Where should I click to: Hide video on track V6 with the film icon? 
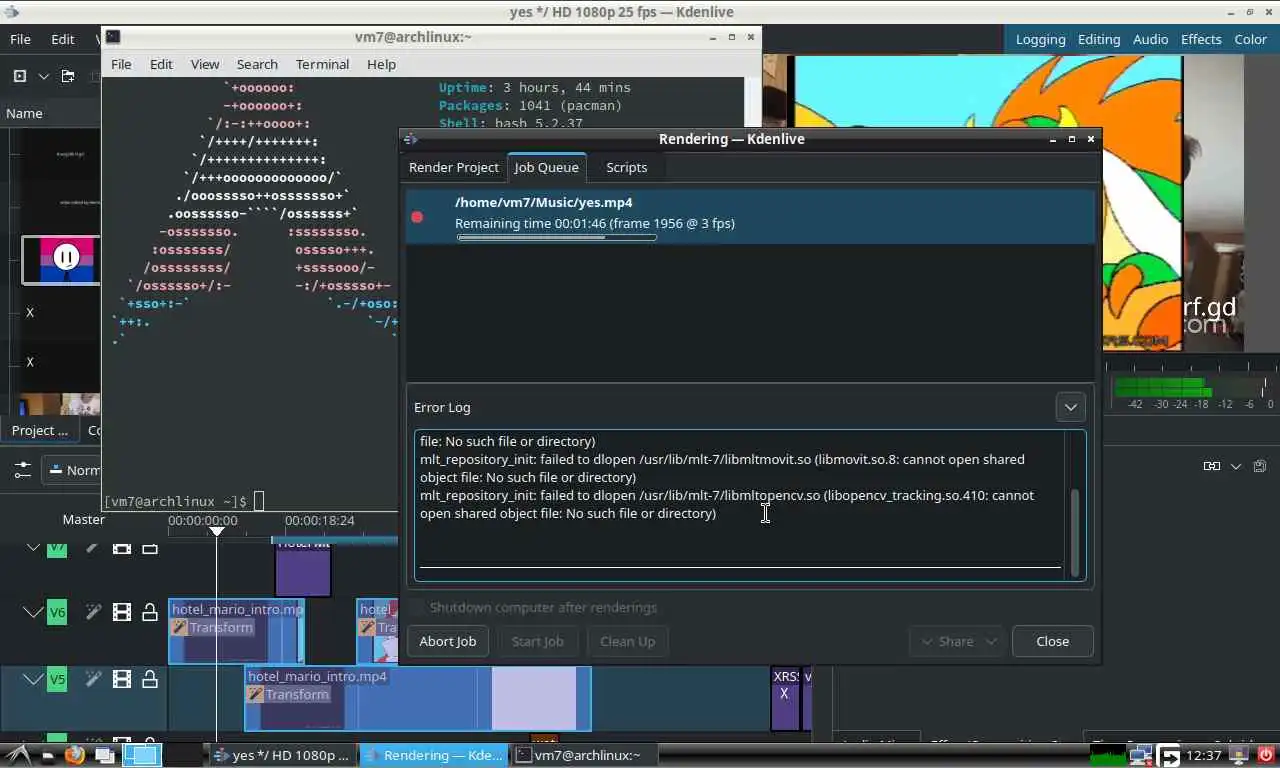tap(122, 612)
